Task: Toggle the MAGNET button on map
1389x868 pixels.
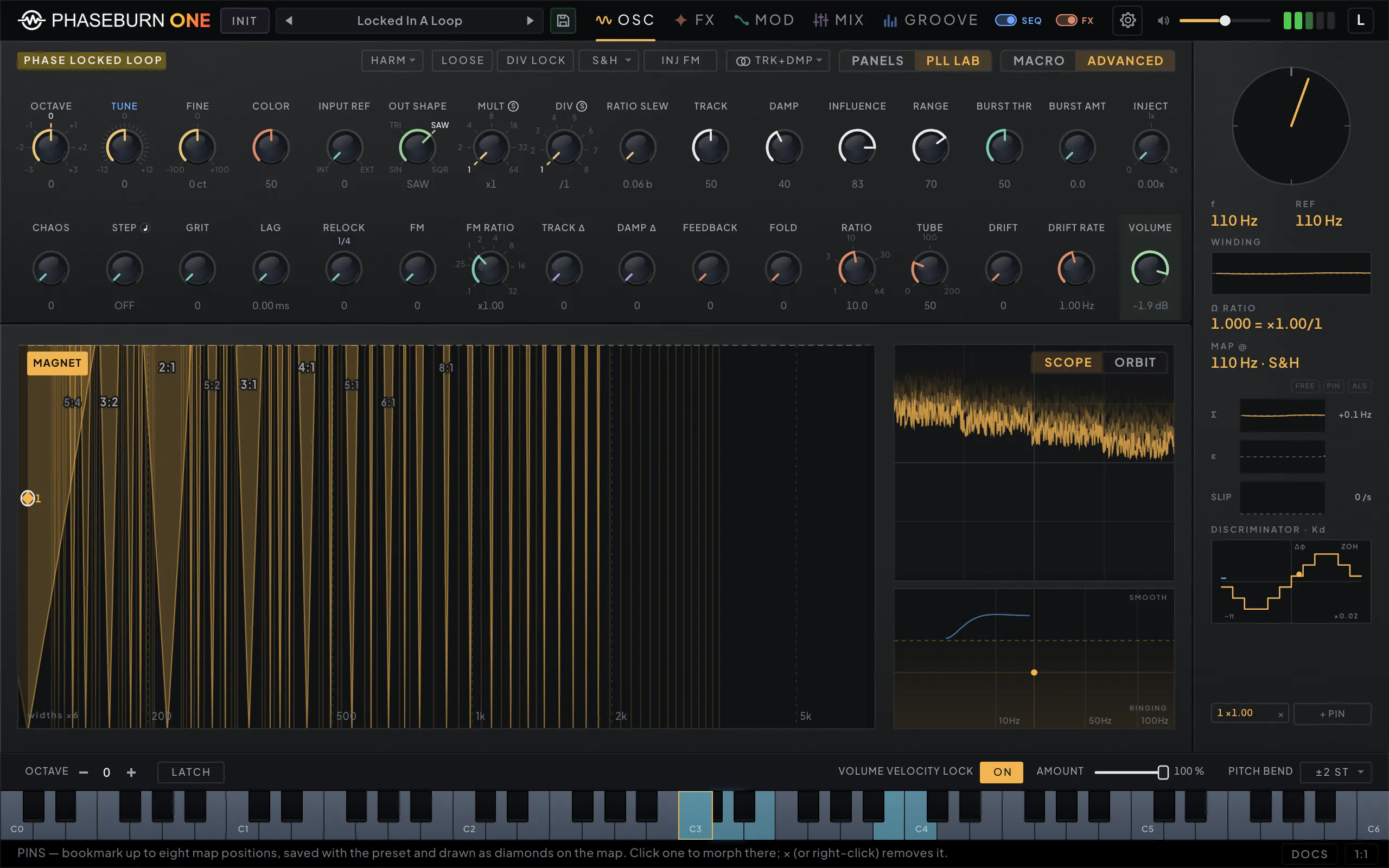Action: click(58, 363)
